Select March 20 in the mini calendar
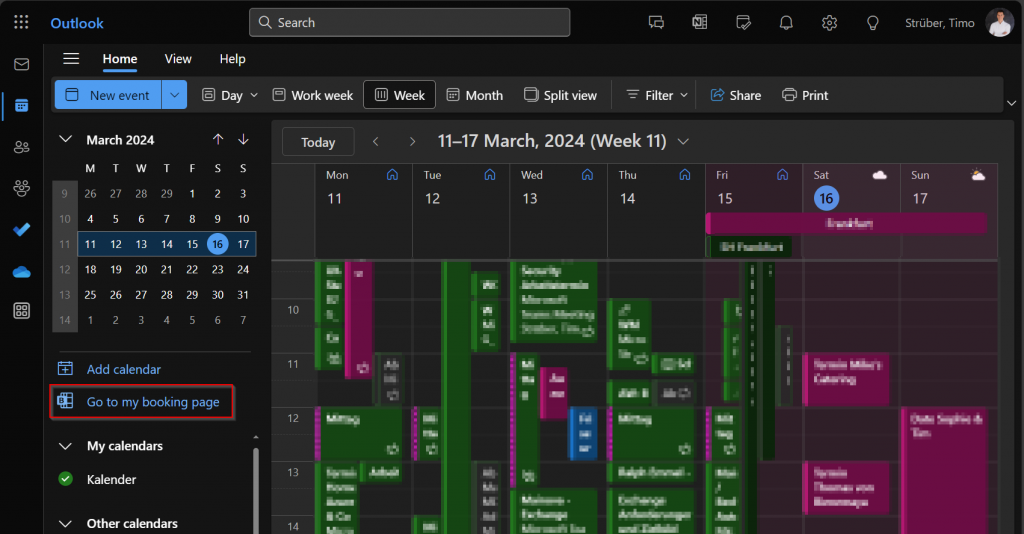 (x=141, y=269)
